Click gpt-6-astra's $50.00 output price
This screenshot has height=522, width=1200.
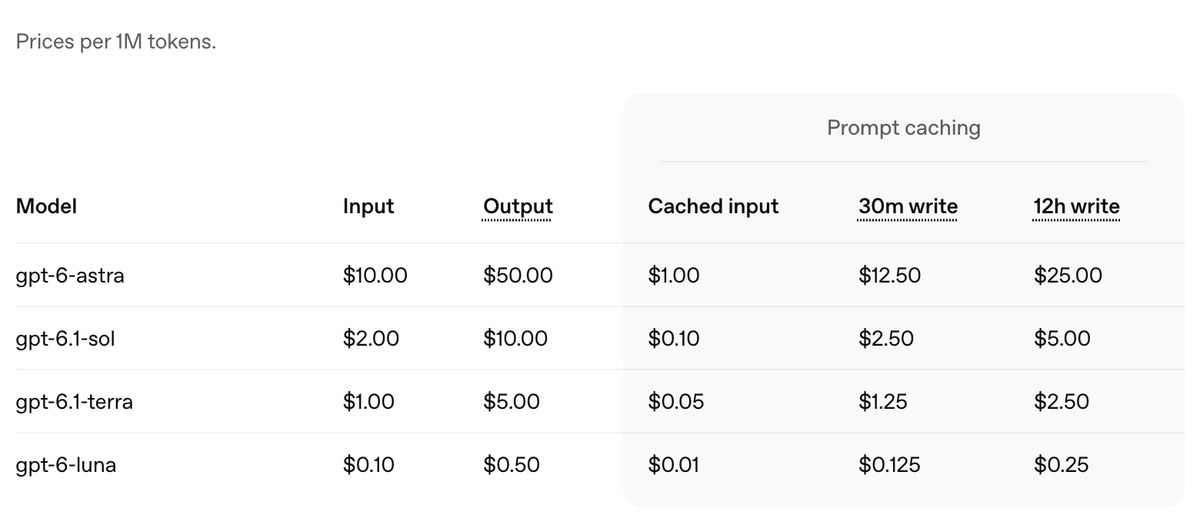pos(518,275)
